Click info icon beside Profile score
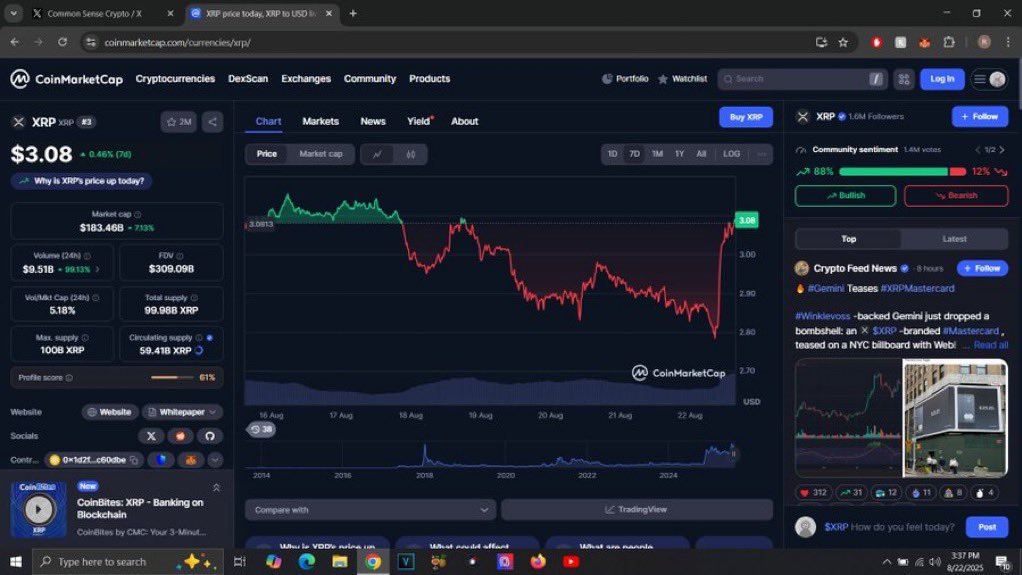The width and height of the screenshot is (1022, 575). tap(69, 378)
